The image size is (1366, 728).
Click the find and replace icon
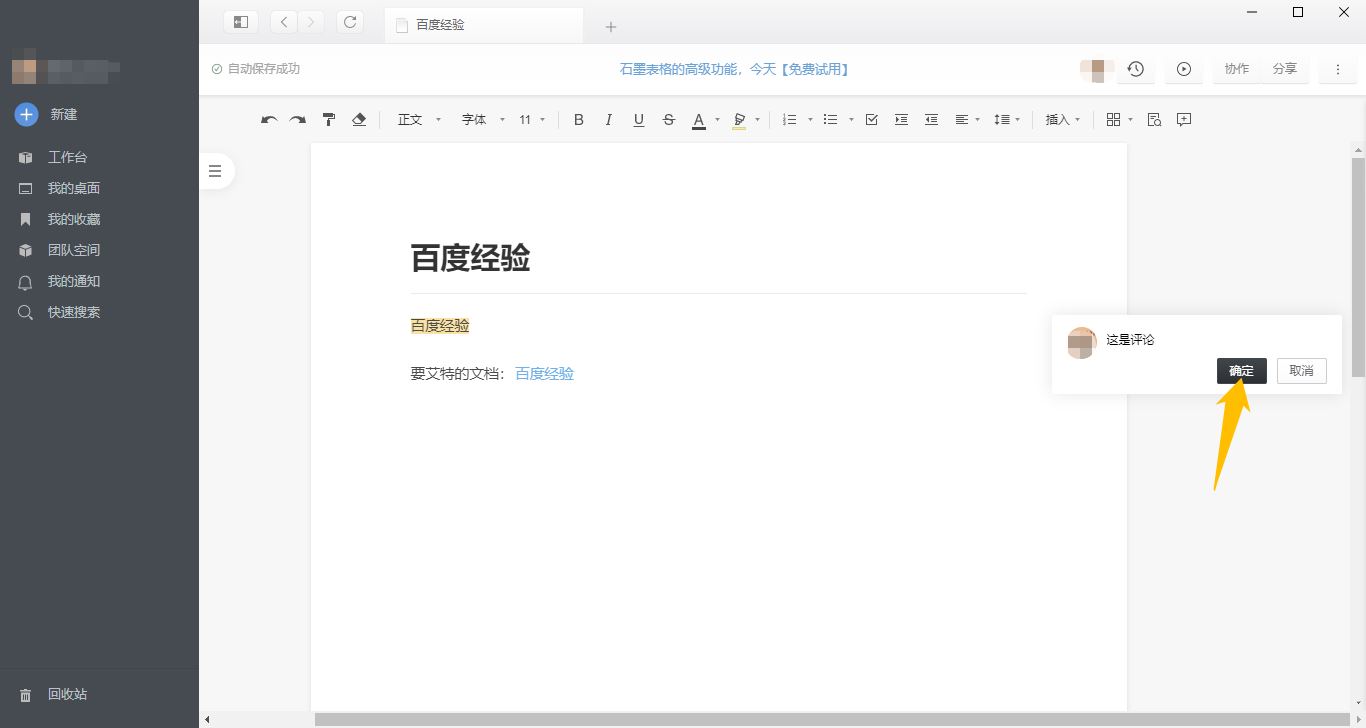[1154, 120]
